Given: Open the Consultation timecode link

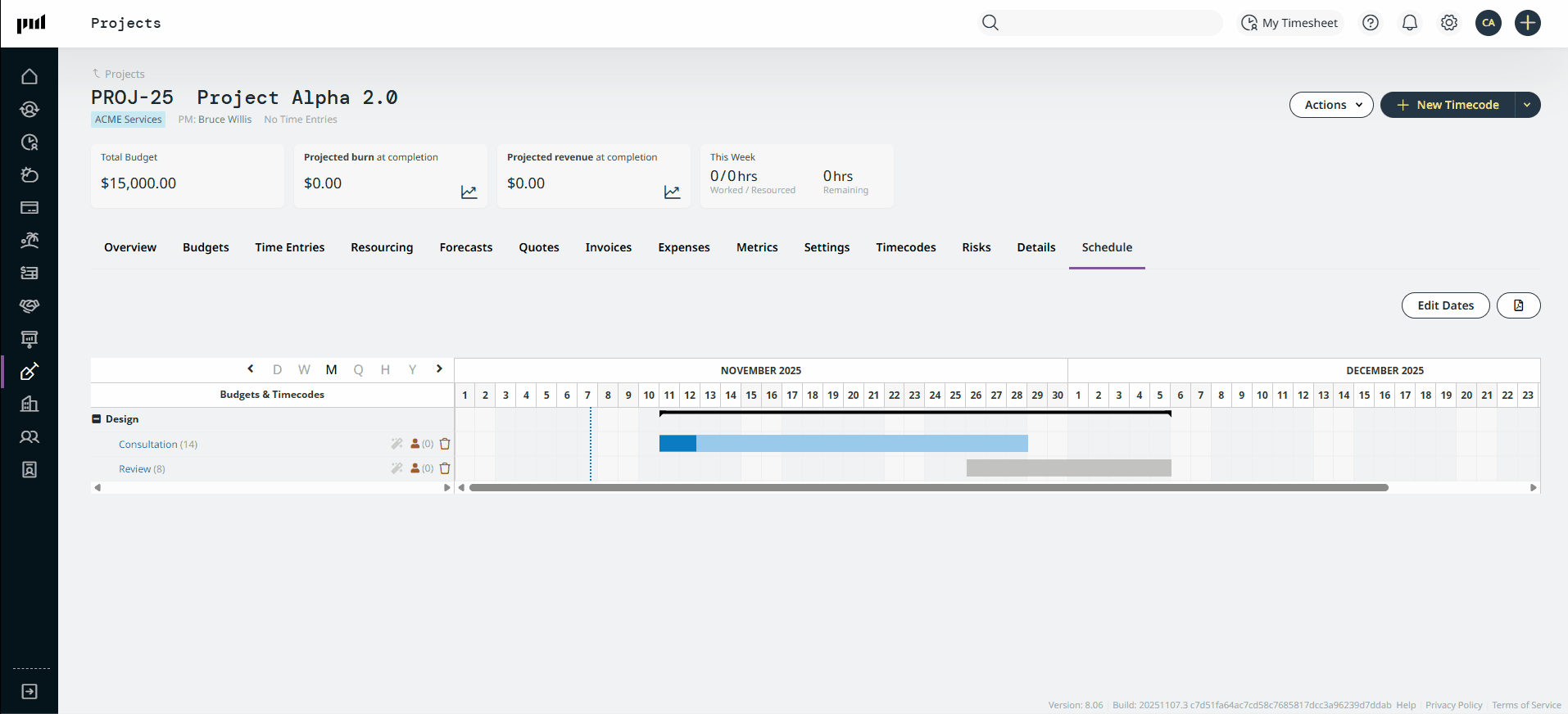Looking at the screenshot, I should (147, 445).
